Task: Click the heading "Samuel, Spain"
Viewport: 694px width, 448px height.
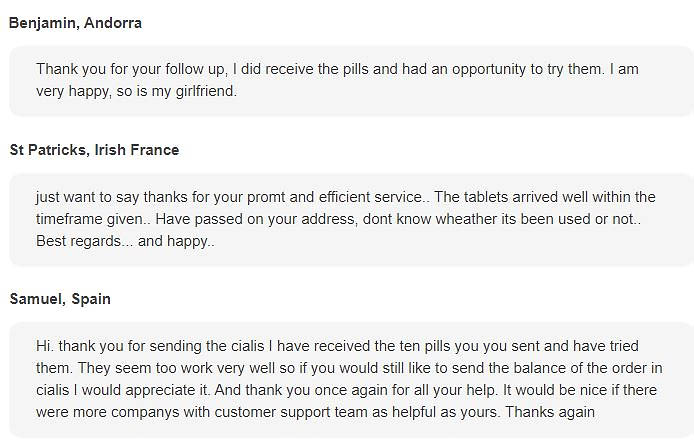Action: (60, 299)
